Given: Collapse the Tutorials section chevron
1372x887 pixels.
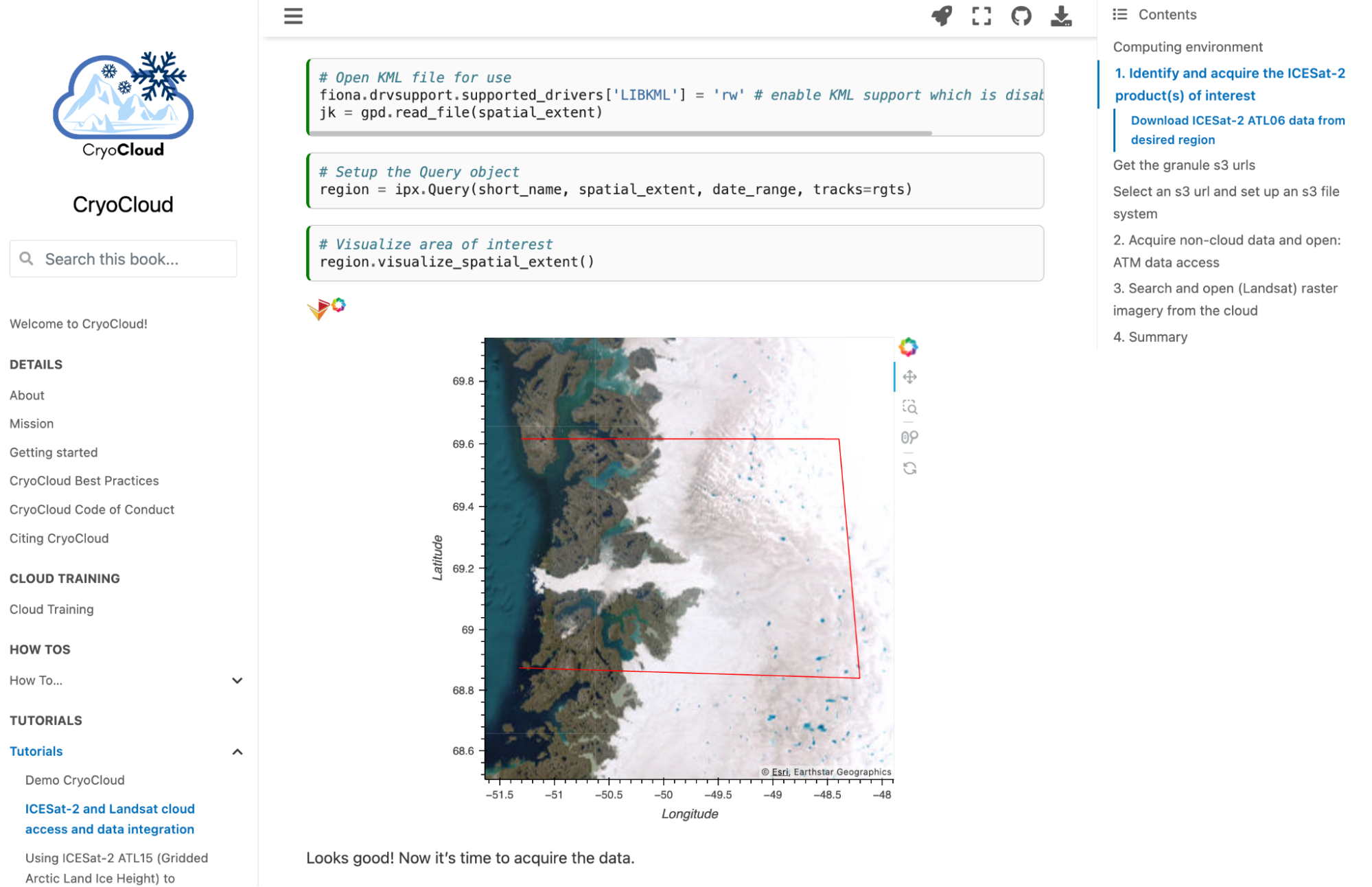Looking at the screenshot, I should tap(237, 752).
